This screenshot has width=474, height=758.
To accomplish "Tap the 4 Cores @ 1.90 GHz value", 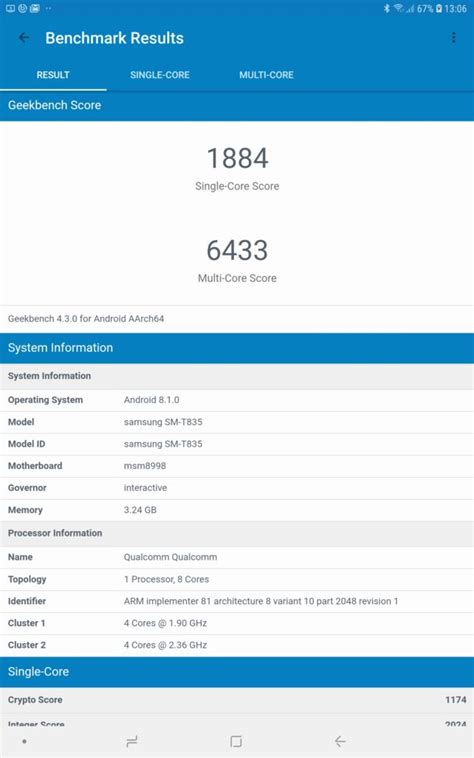I will (165, 623).
